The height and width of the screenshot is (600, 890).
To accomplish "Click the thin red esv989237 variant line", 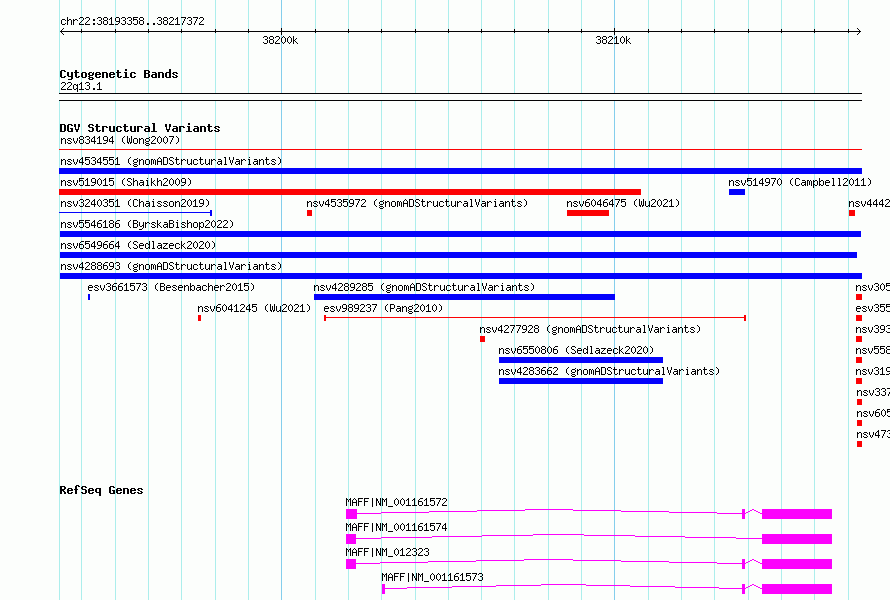I will click(535, 318).
